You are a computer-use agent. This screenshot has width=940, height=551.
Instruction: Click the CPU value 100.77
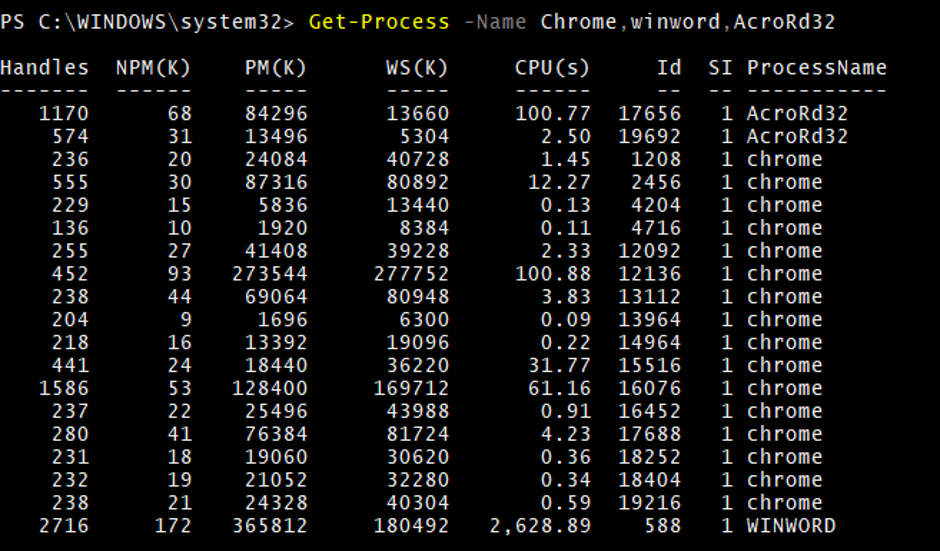[x=553, y=113]
